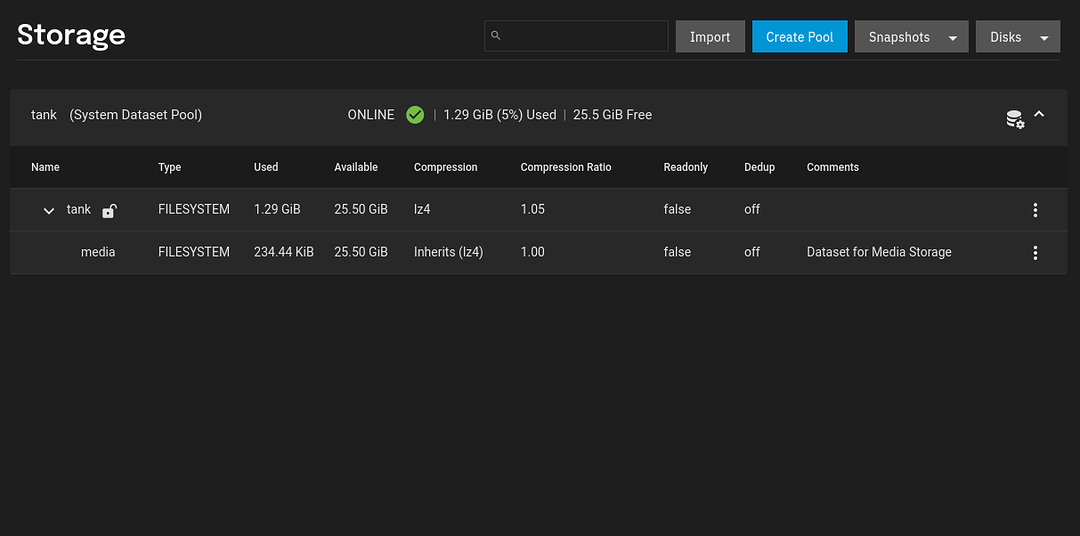
Task: Click the Create Pool button
Action: (x=800, y=37)
